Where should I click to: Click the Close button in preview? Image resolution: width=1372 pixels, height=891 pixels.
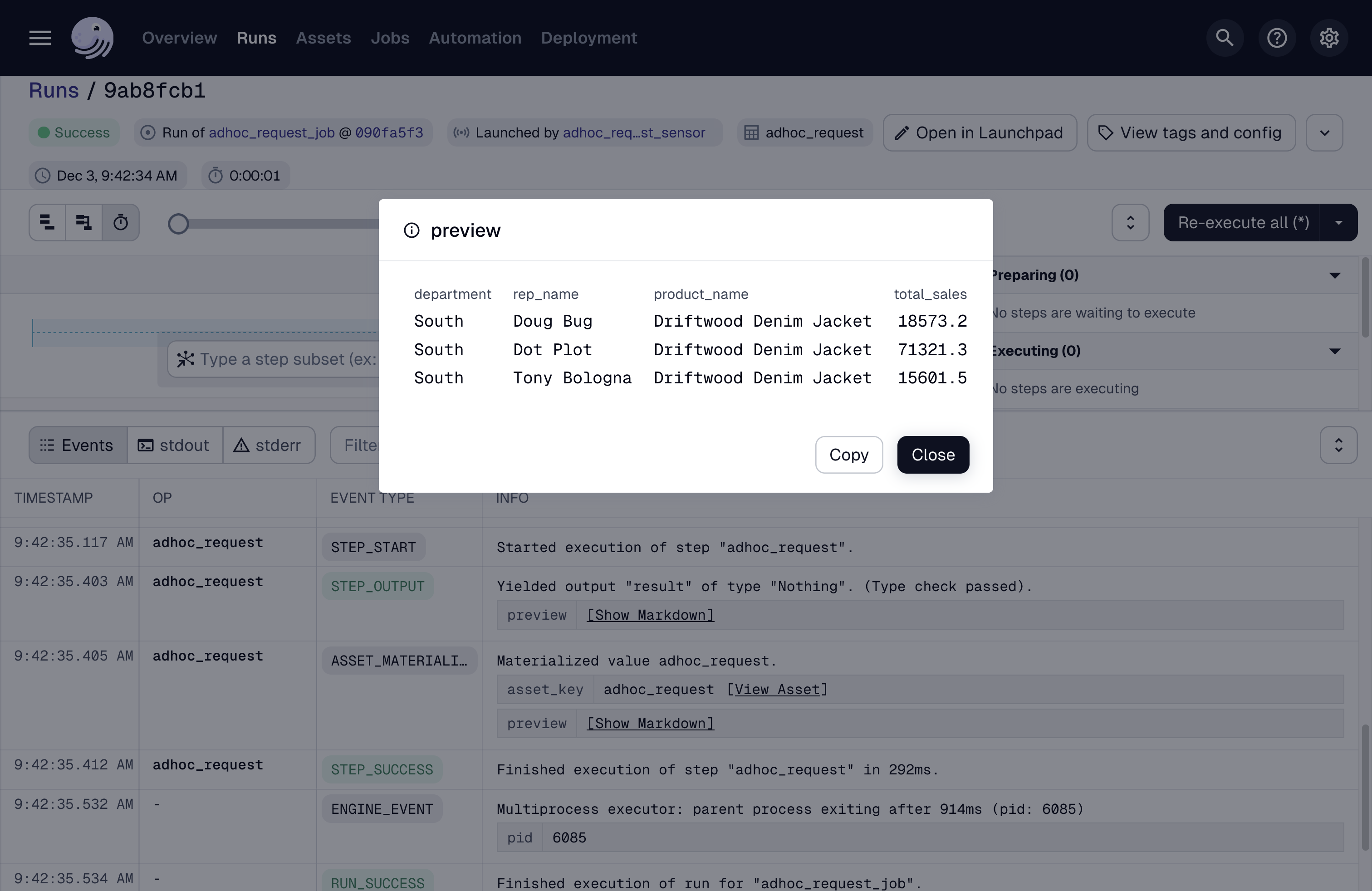tap(932, 454)
